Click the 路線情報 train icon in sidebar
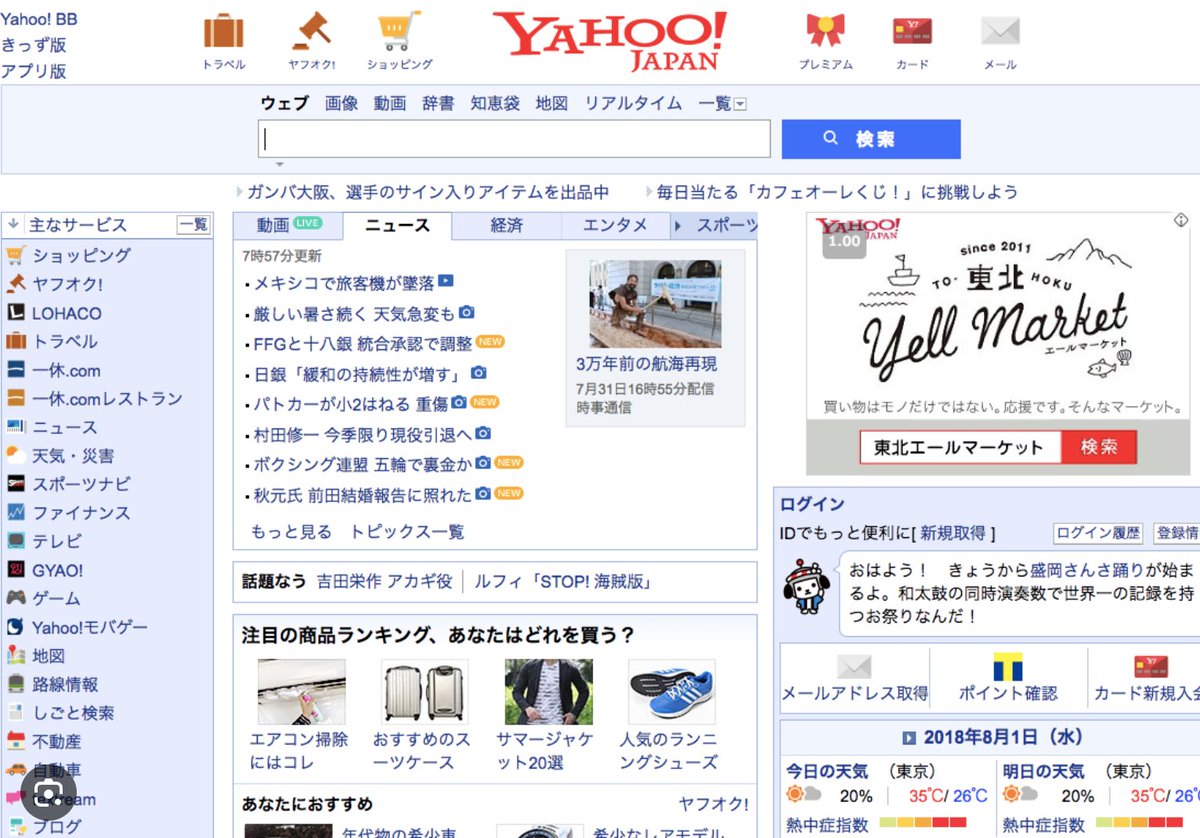The height and width of the screenshot is (838, 1200). 15,684
